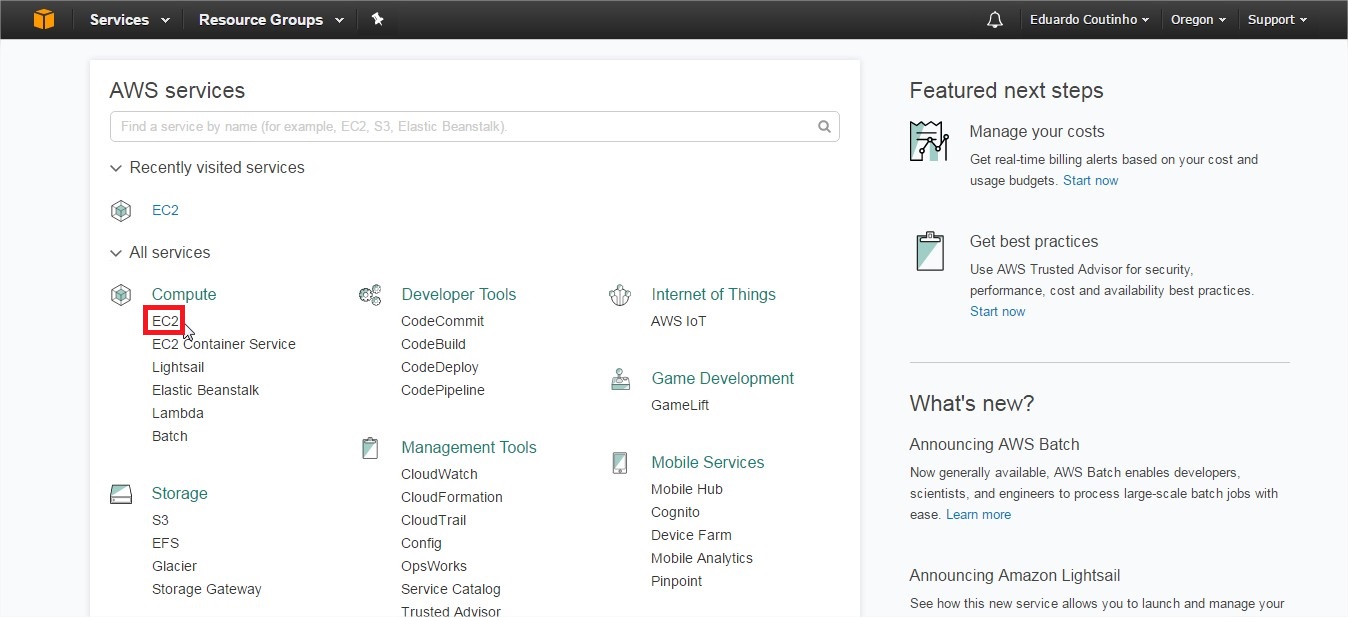Open the Mobile Services heading
The width and height of the screenshot is (1348, 617).
708,462
